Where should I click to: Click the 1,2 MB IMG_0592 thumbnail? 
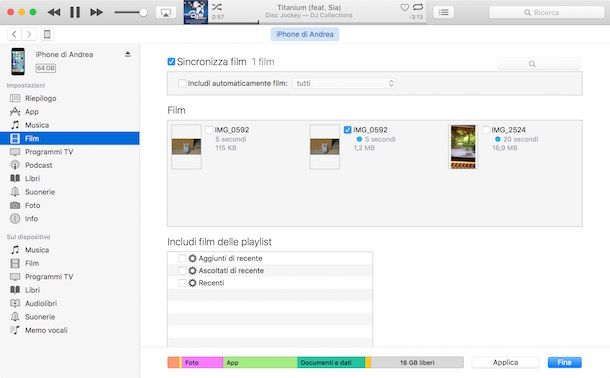pyautogui.click(x=325, y=147)
